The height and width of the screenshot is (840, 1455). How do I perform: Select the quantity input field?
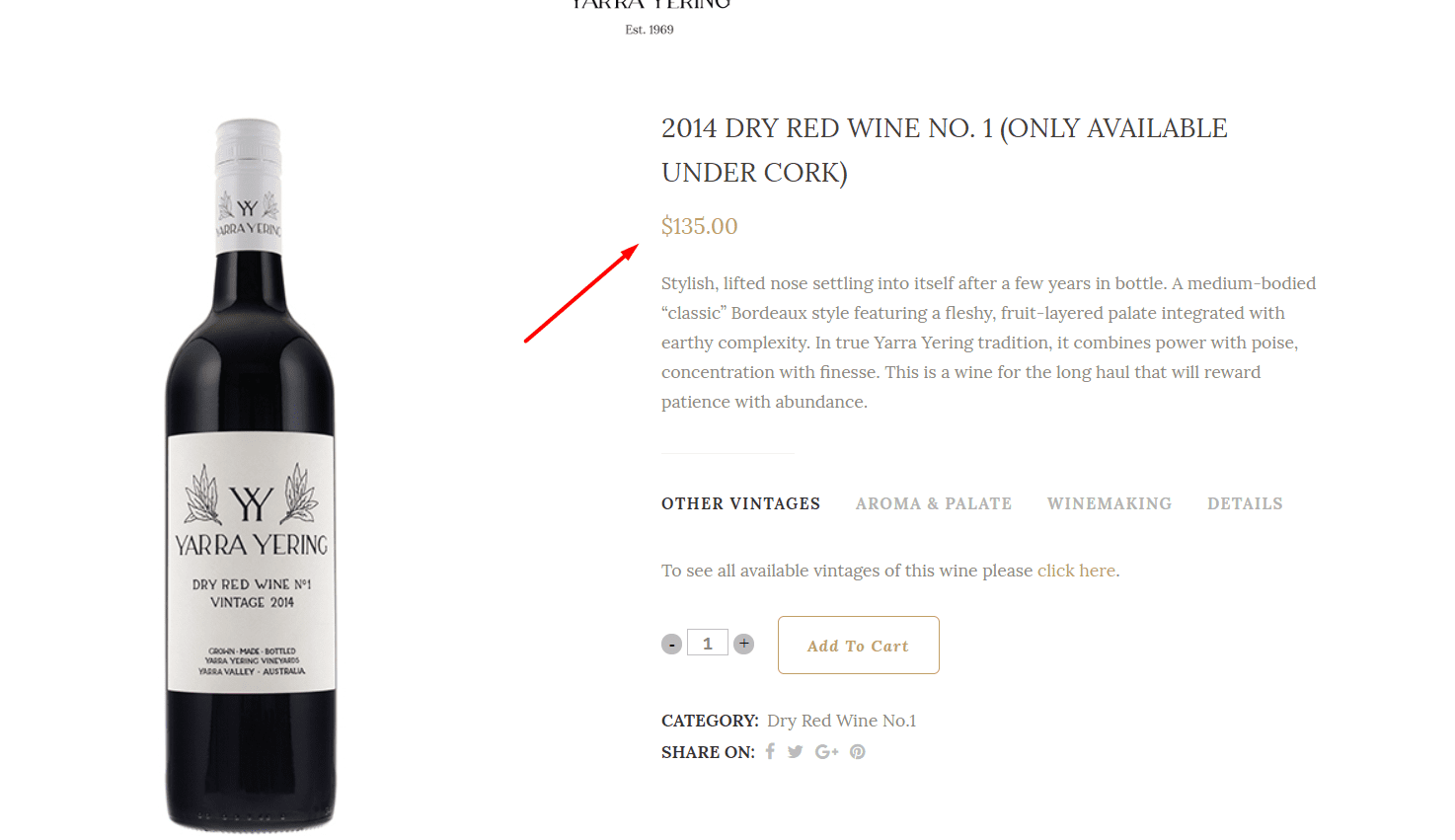pyautogui.click(x=708, y=643)
